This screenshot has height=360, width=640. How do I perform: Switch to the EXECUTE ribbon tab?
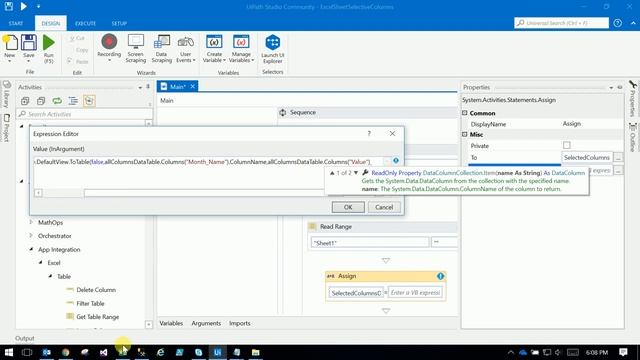tap(85, 23)
